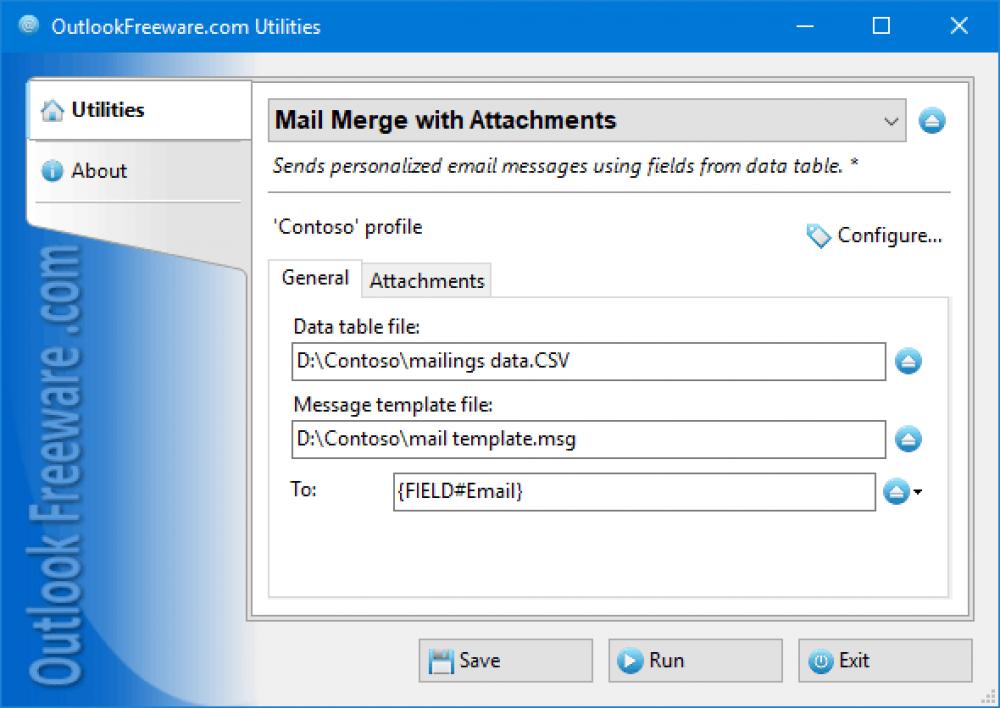Switch to the Attachments tab
The height and width of the screenshot is (708, 1000).
tap(426, 280)
